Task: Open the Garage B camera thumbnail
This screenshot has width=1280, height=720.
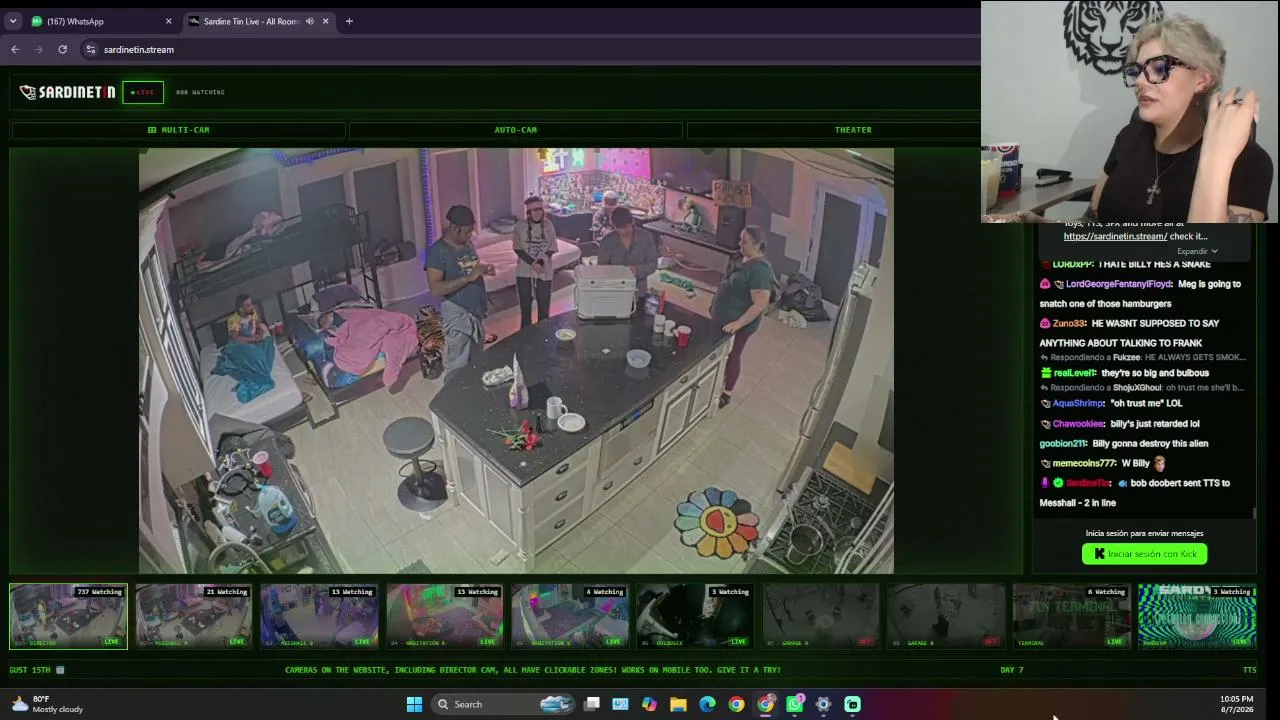Action: (x=946, y=616)
